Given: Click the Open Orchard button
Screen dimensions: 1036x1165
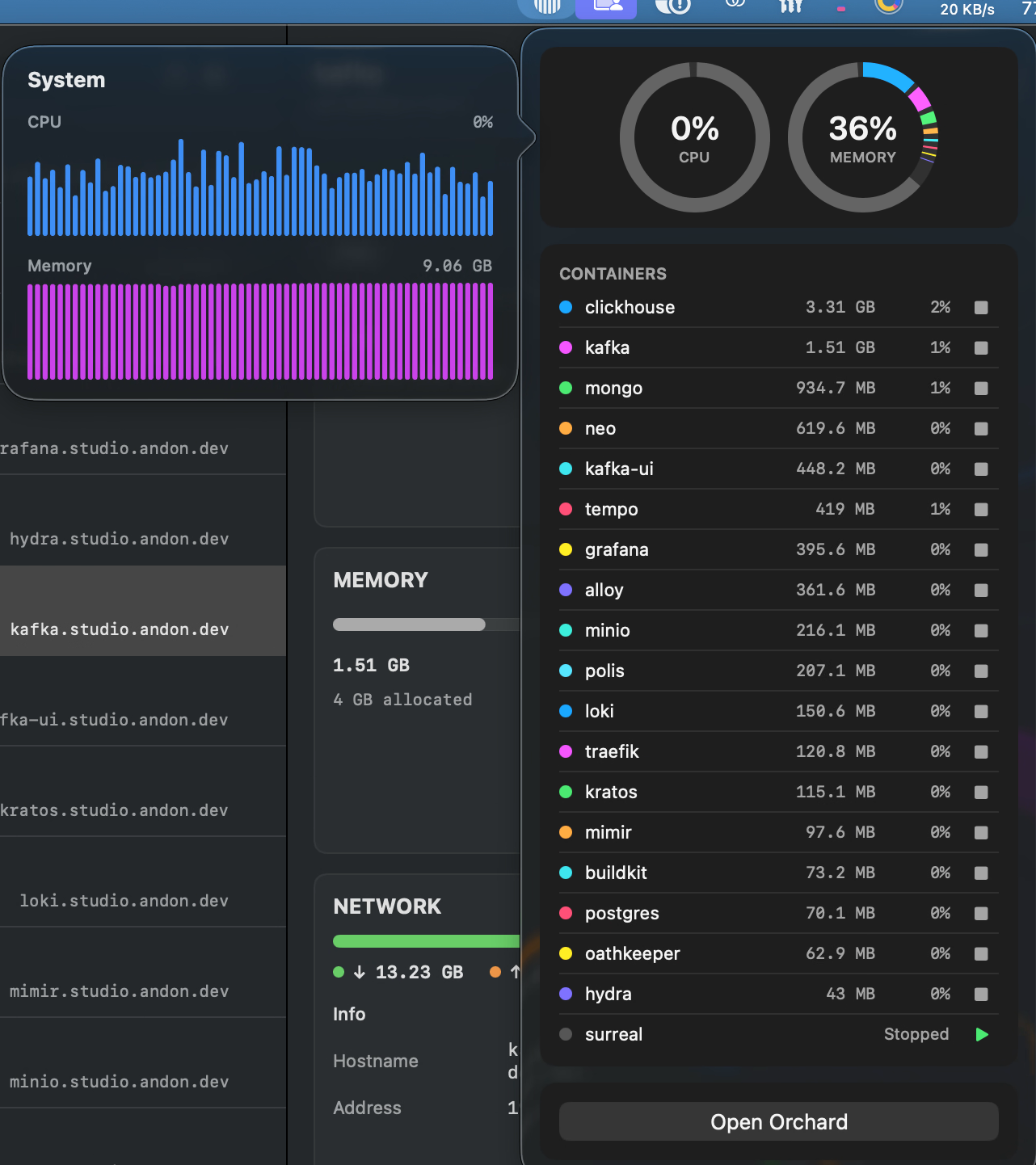Looking at the screenshot, I should (779, 1121).
